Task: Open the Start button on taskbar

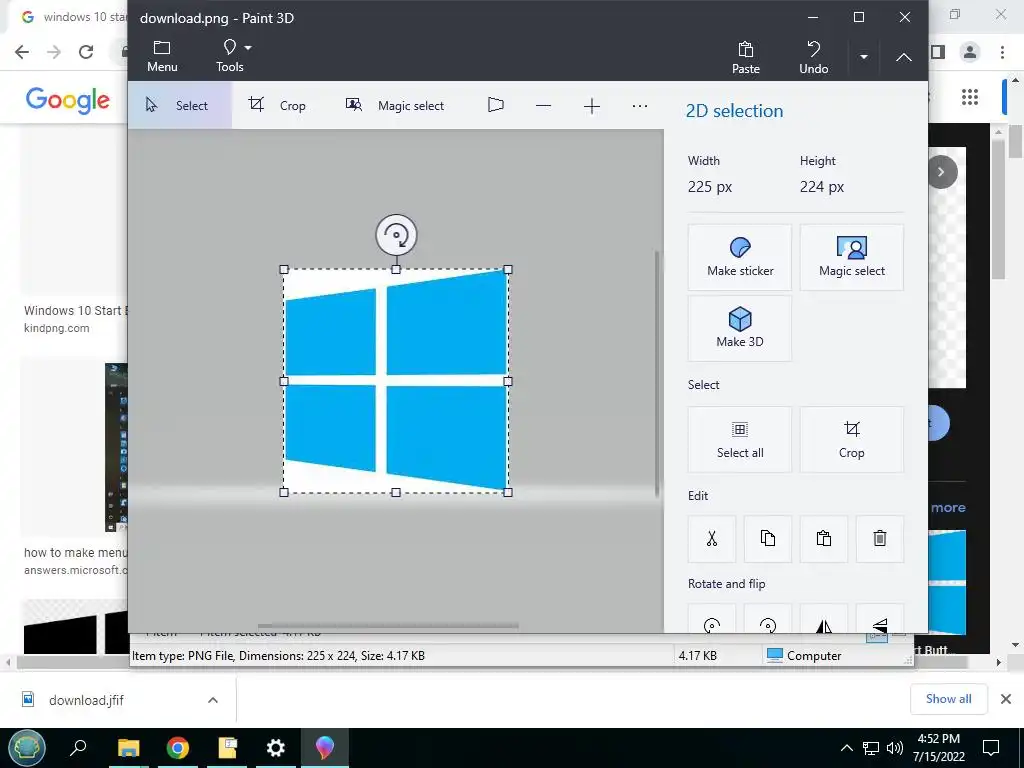Action: pyautogui.click(x=27, y=748)
